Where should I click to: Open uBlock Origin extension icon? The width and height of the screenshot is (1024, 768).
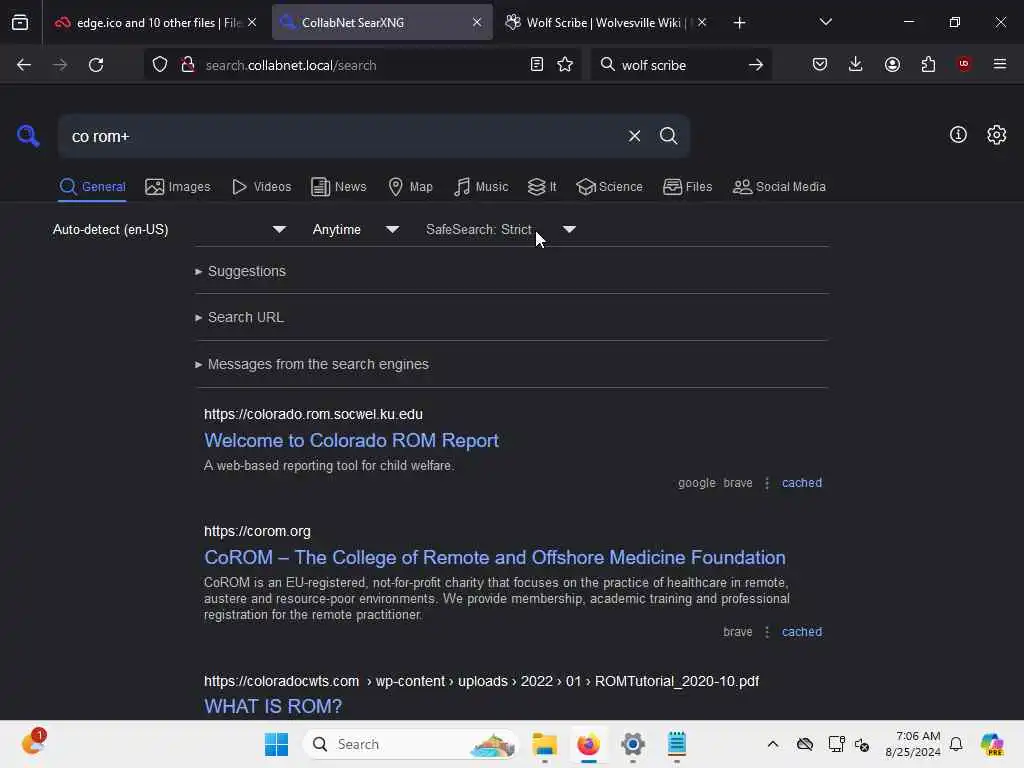[964, 64]
